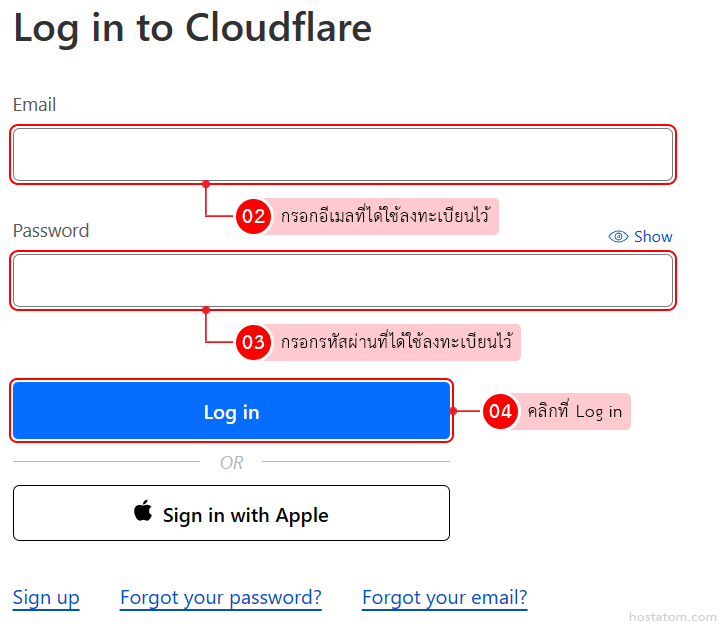Click the Log in to Cloudflare heading

[192, 28]
